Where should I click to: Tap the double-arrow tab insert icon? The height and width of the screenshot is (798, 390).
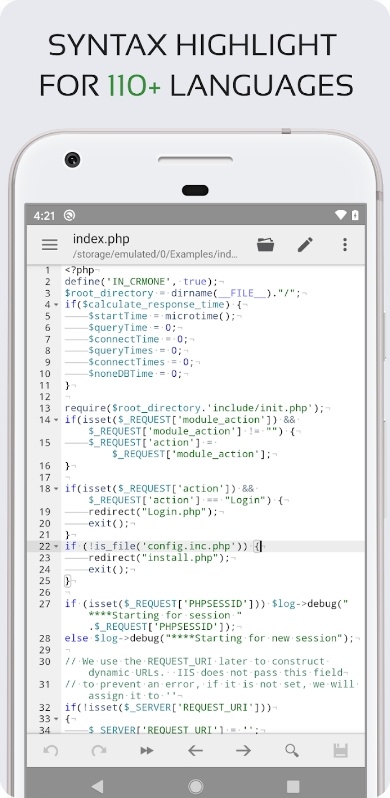(x=147, y=750)
